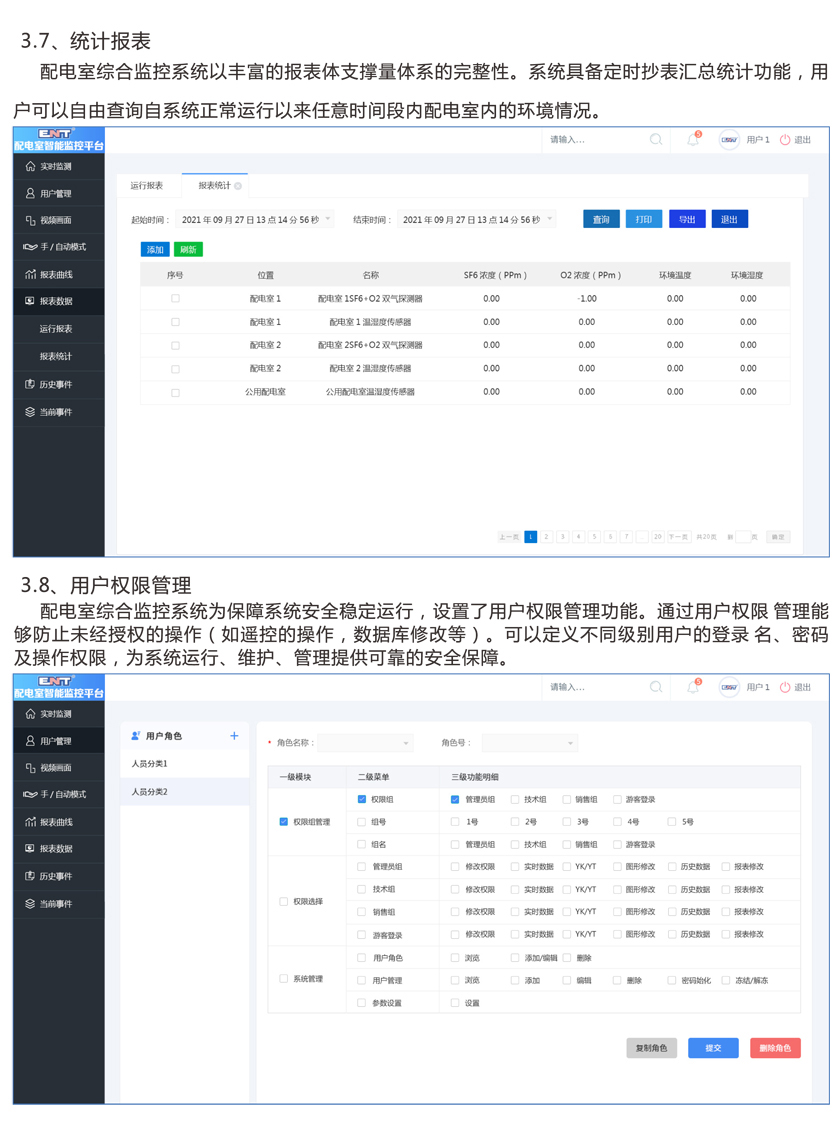
Task: Open 实时监测 home icon on the 报表统计 page sidebar
Action: [30, 166]
